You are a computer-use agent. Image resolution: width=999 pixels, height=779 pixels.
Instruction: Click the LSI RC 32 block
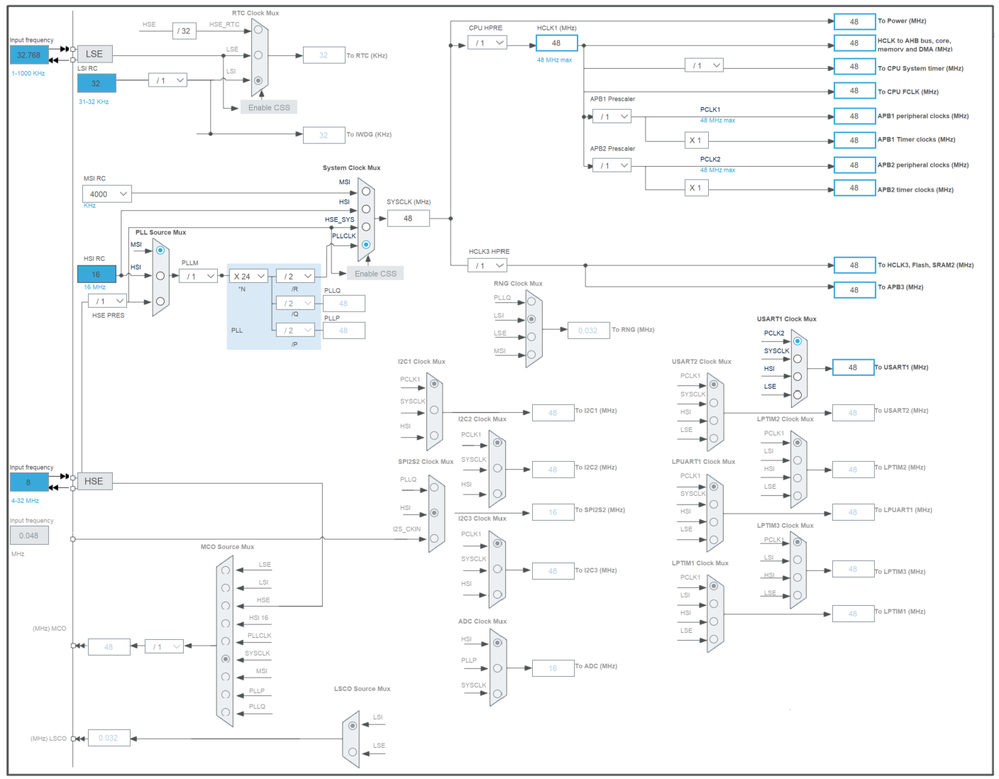[96, 83]
